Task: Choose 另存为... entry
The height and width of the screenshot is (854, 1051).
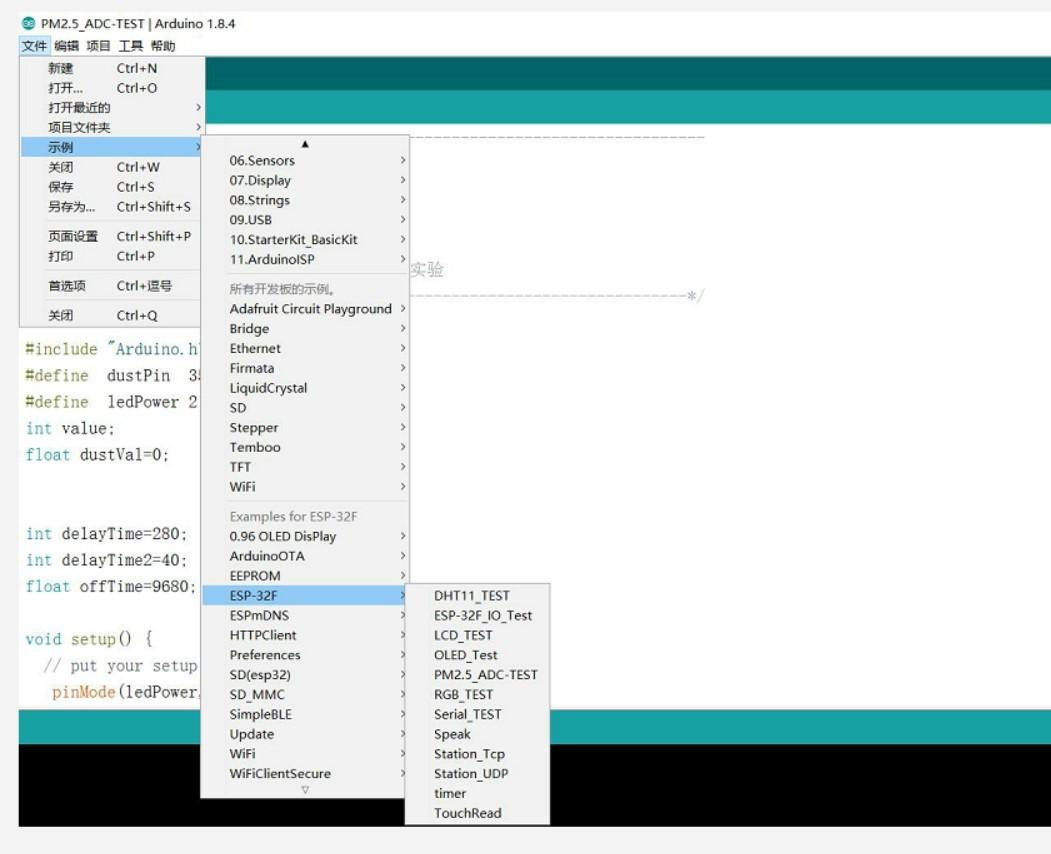Action: (x=111, y=206)
